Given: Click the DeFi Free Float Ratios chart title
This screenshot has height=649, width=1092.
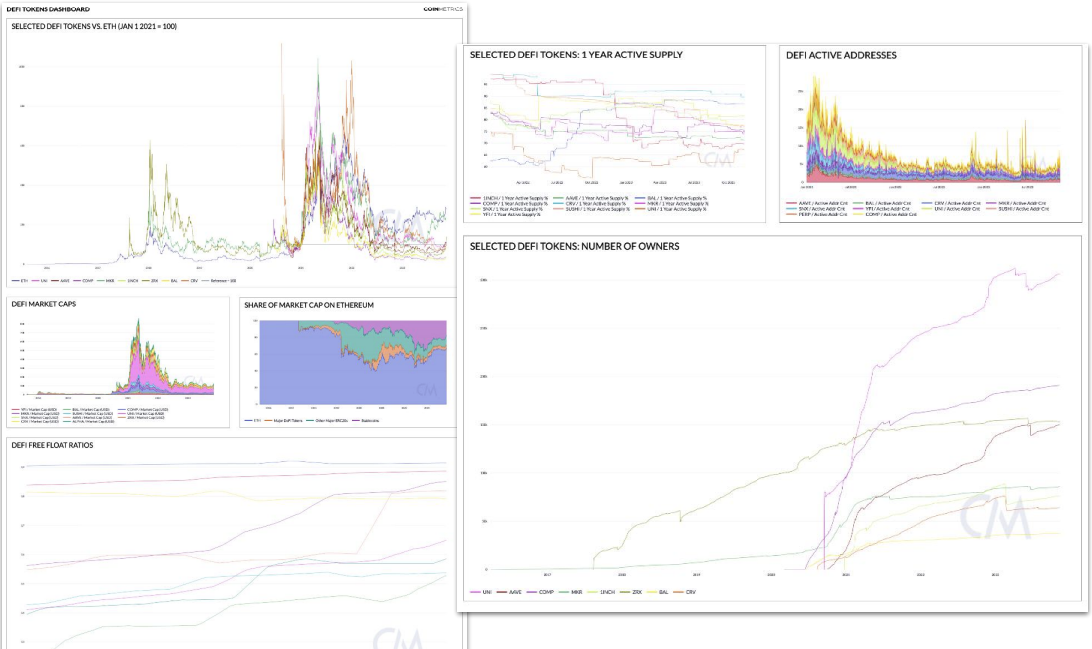Looking at the screenshot, I should (52, 445).
